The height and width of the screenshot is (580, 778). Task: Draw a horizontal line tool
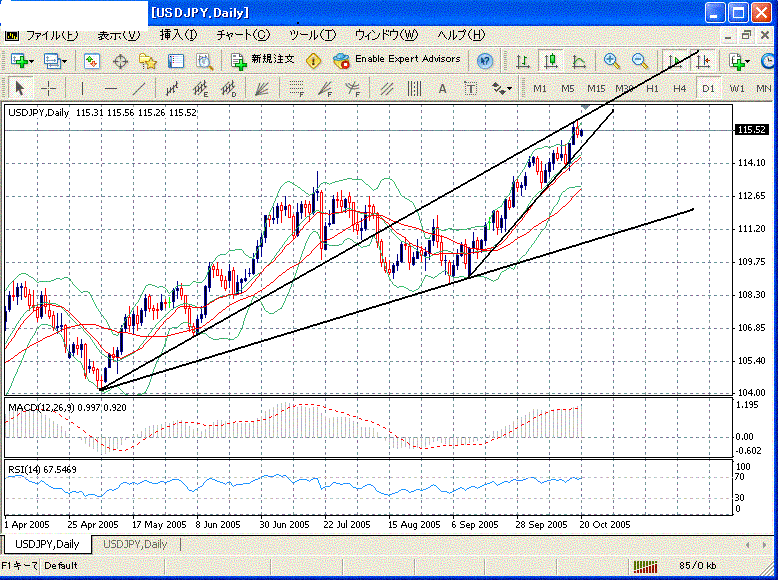110,88
